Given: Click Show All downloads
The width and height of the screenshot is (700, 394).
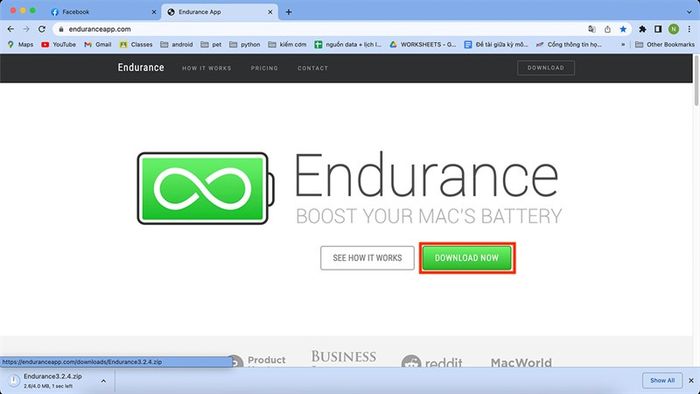Looking at the screenshot, I should tap(662, 381).
